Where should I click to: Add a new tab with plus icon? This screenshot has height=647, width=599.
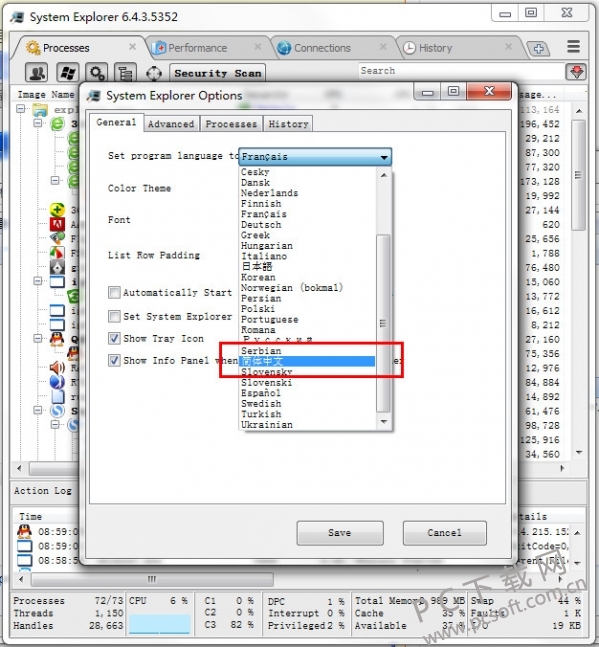pyautogui.click(x=538, y=49)
